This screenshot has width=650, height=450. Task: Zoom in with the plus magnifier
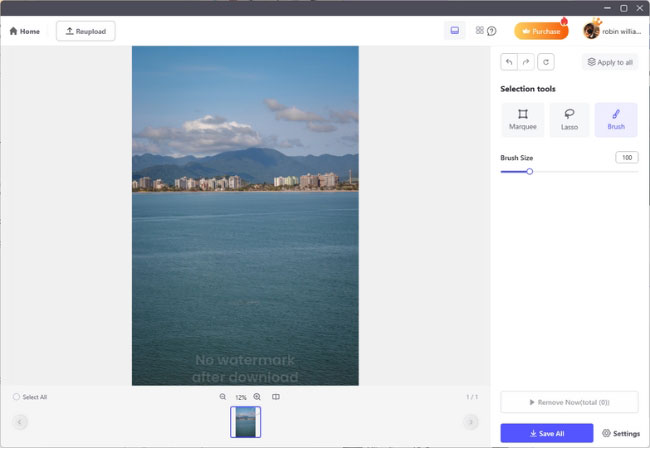point(257,397)
